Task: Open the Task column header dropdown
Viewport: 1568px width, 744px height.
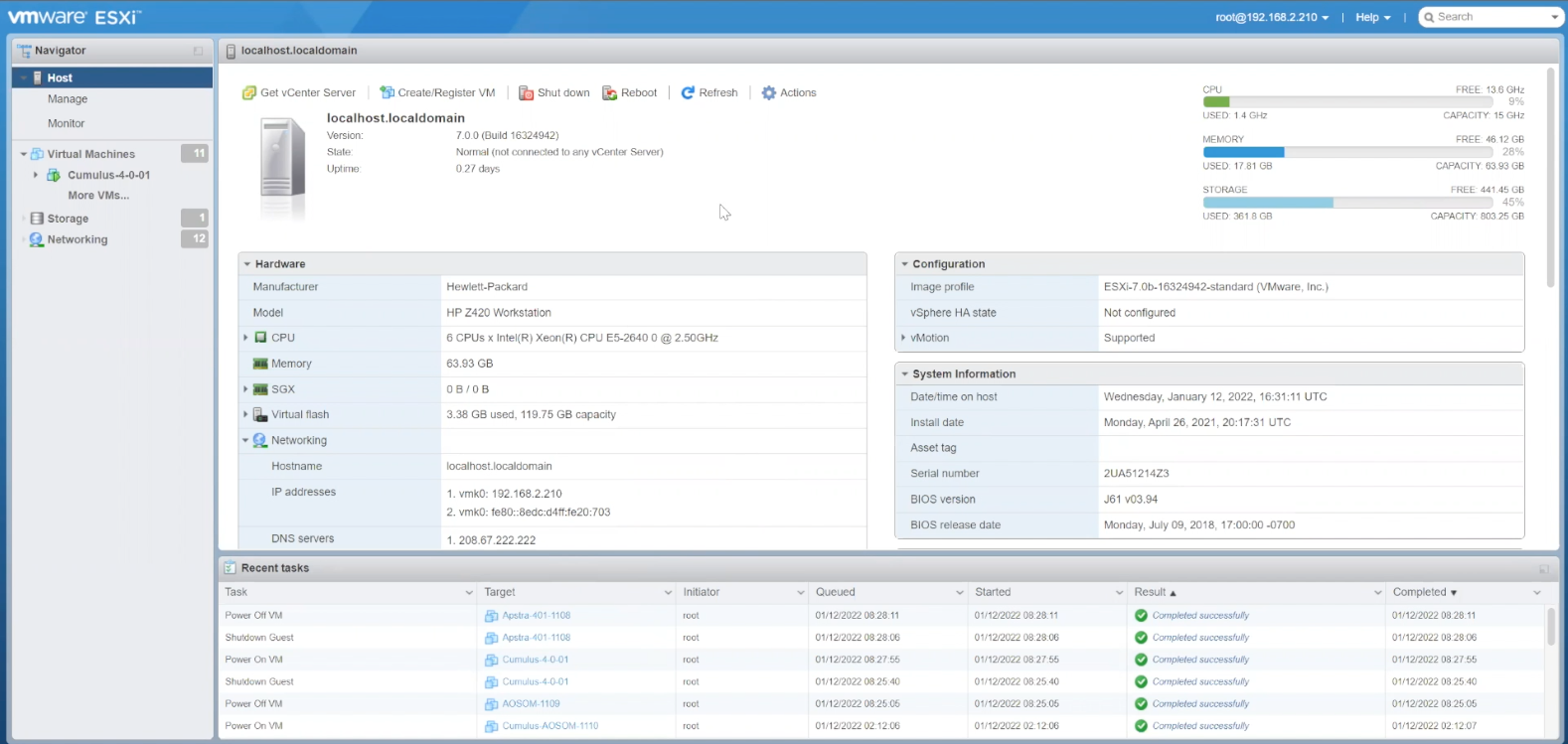Action: click(469, 593)
